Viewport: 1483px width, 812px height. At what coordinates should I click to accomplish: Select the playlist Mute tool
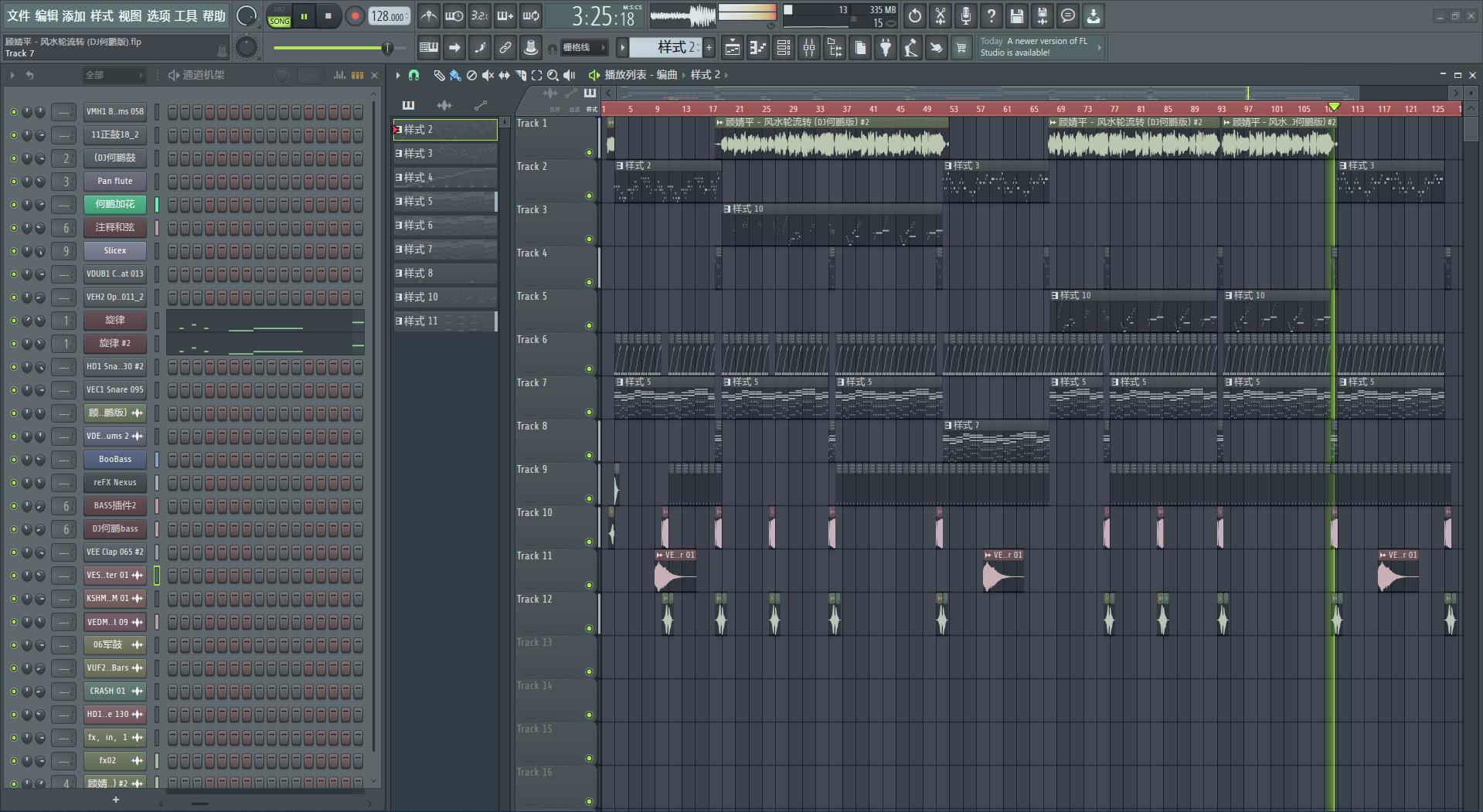pyautogui.click(x=488, y=75)
